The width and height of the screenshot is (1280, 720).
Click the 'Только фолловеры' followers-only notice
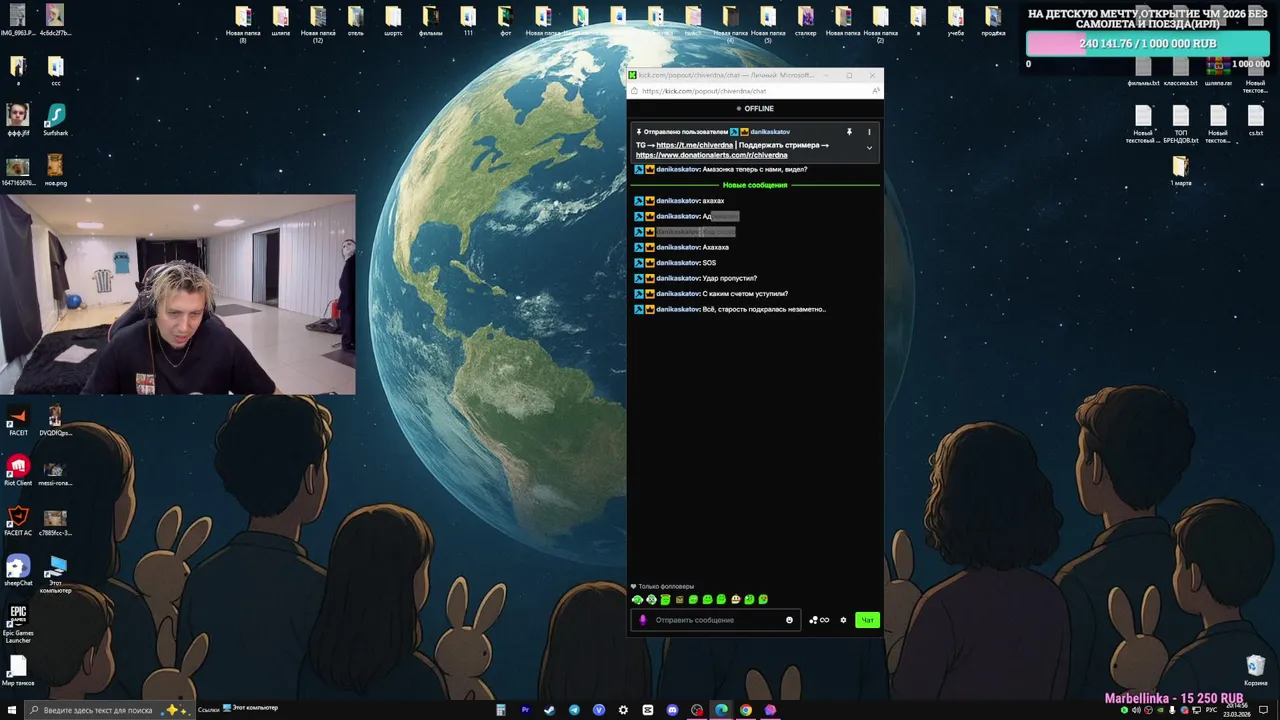coord(662,587)
